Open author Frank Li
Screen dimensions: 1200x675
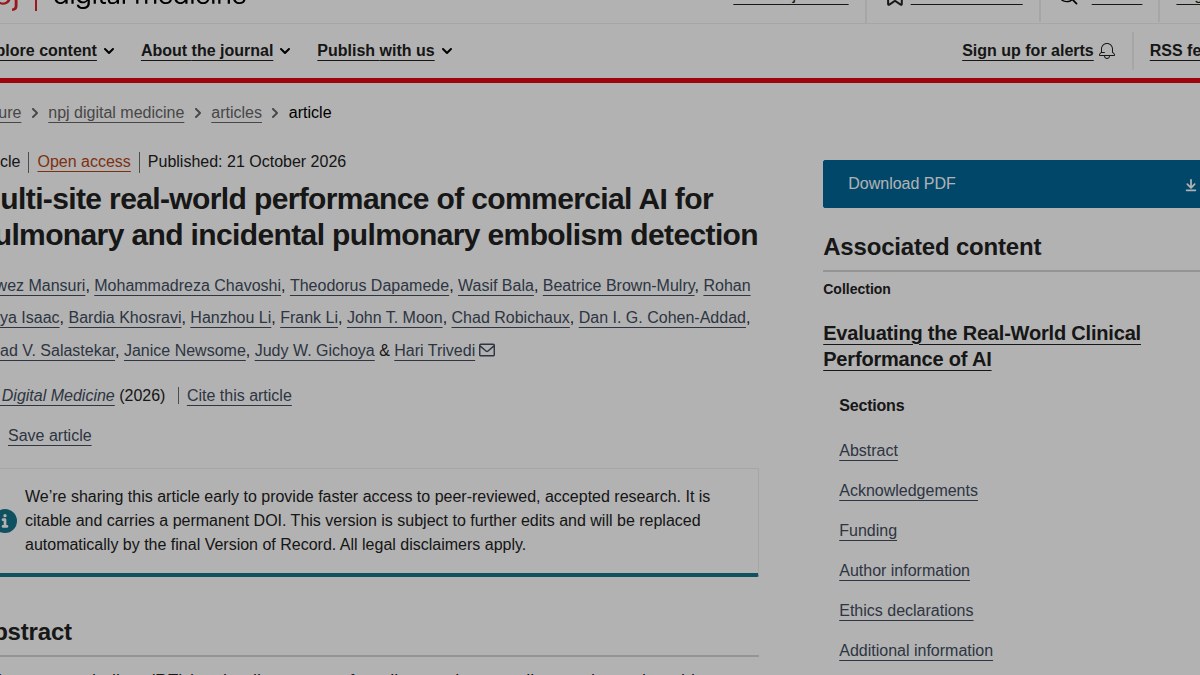(x=309, y=318)
